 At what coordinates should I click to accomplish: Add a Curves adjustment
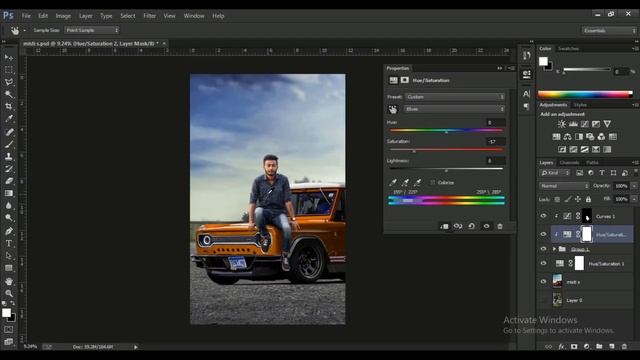(584, 124)
